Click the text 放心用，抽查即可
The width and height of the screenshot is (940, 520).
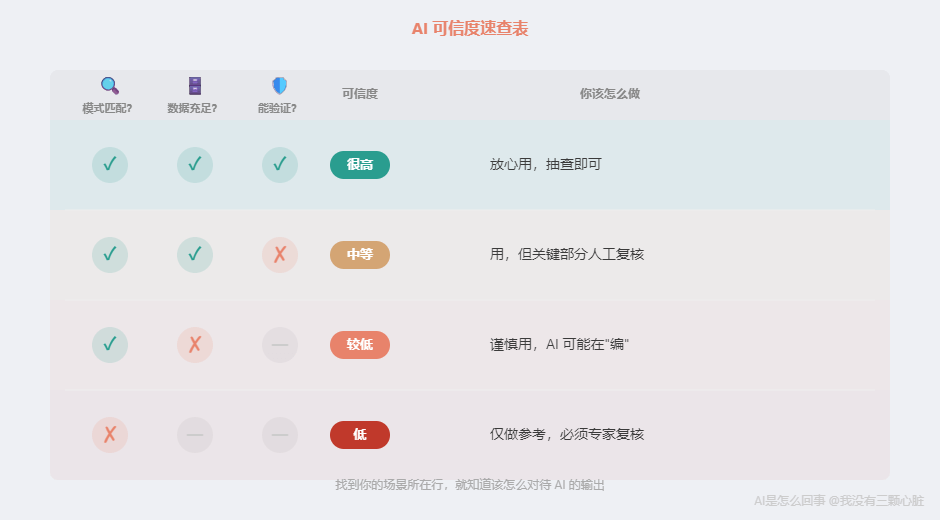click(546, 165)
